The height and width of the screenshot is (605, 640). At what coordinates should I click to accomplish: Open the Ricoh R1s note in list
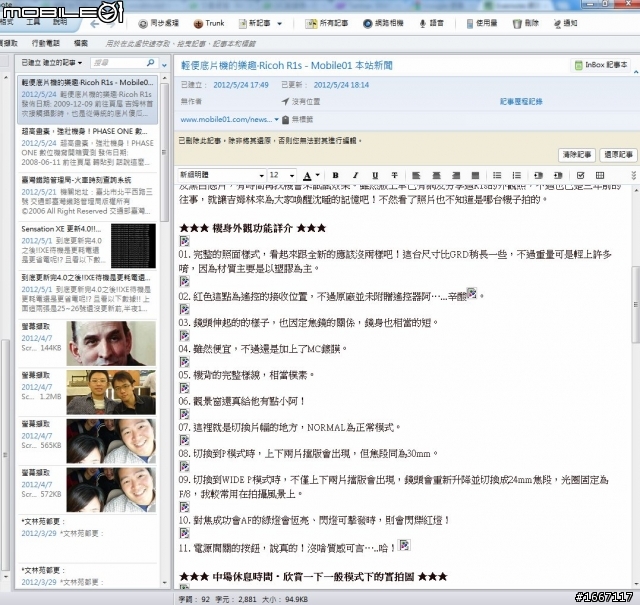(x=87, y=100)
